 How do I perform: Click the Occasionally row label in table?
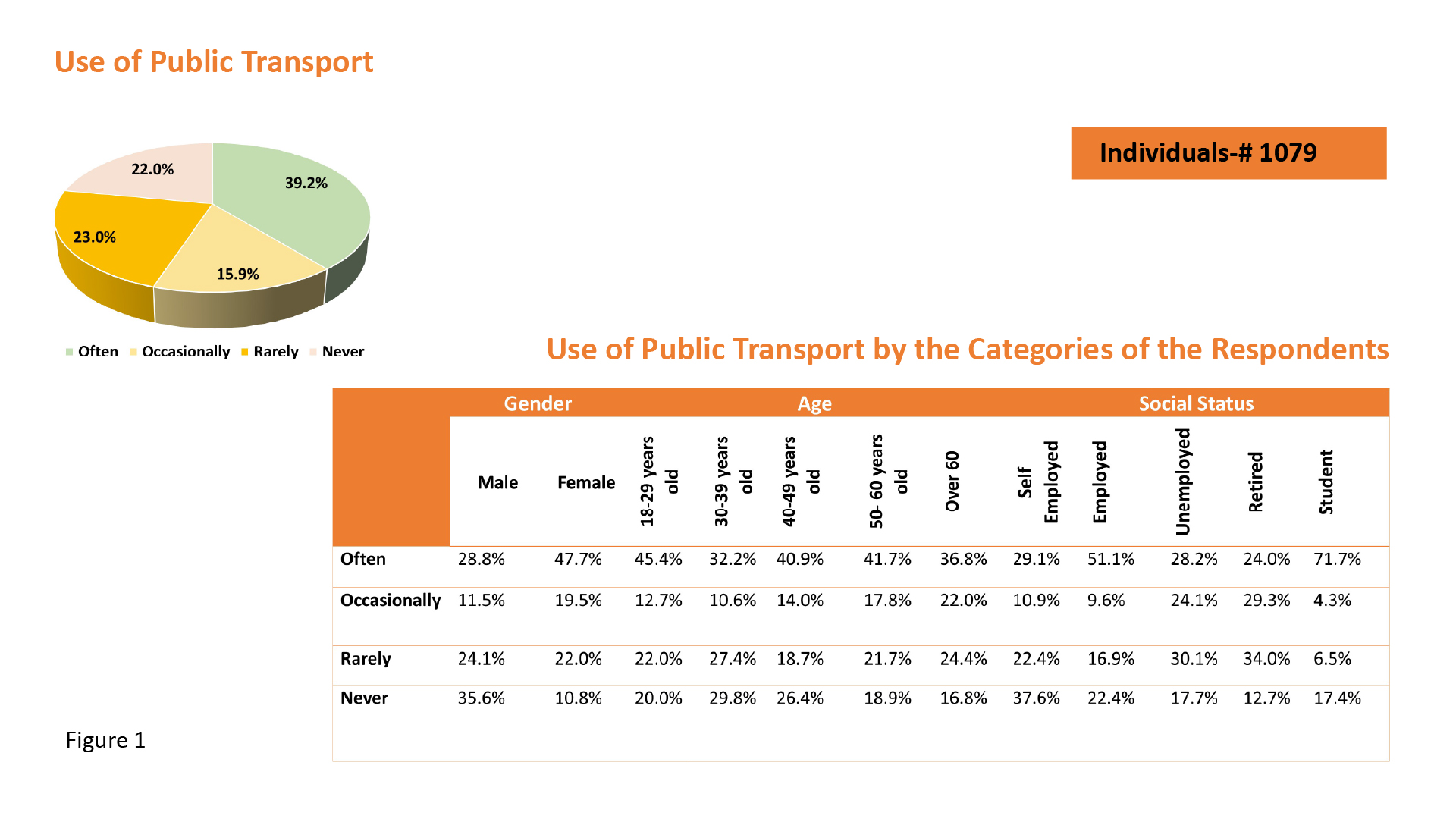tap(390, 601)
